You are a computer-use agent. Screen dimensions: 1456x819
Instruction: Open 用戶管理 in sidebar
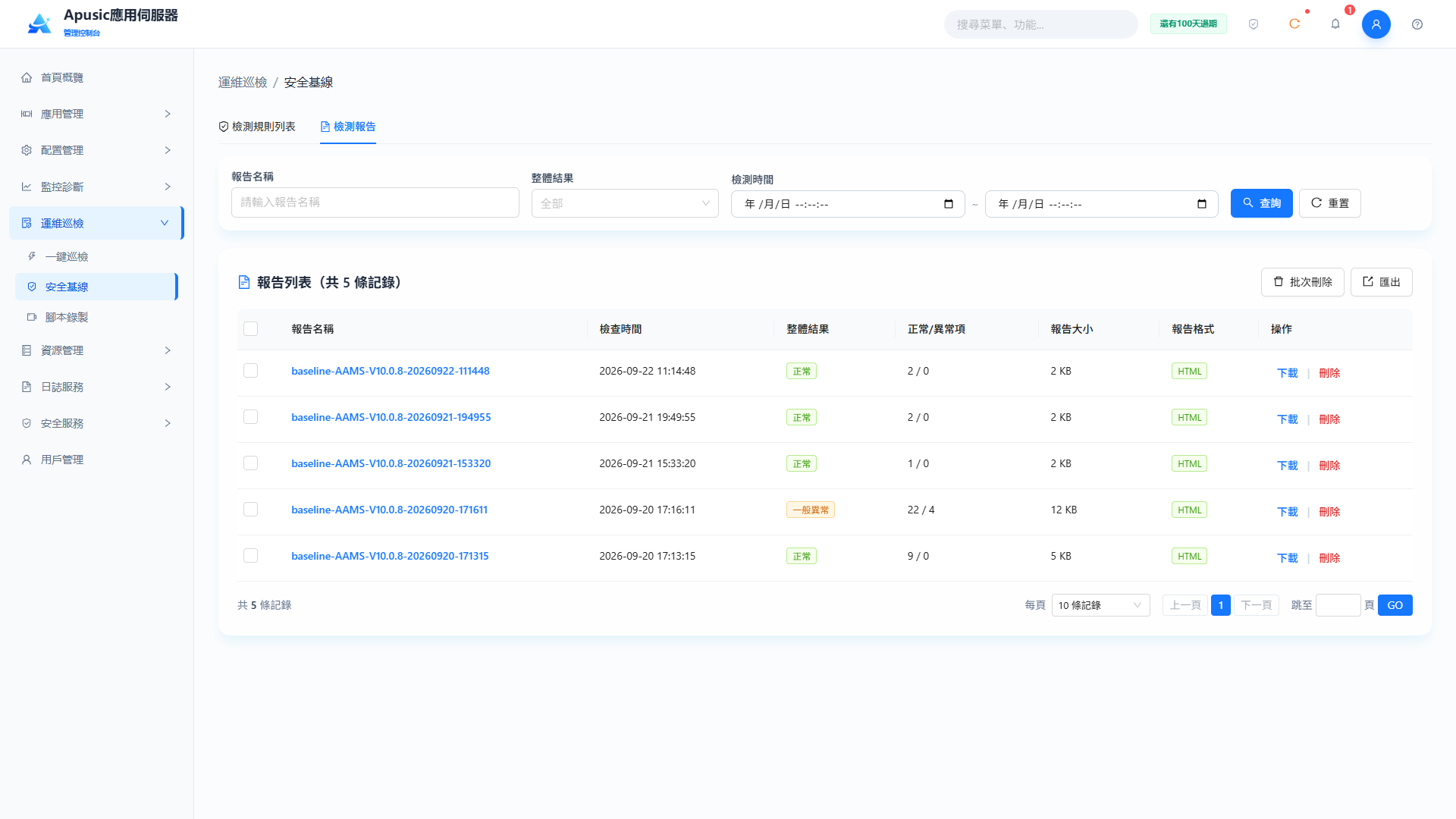[x=96, y=460]
